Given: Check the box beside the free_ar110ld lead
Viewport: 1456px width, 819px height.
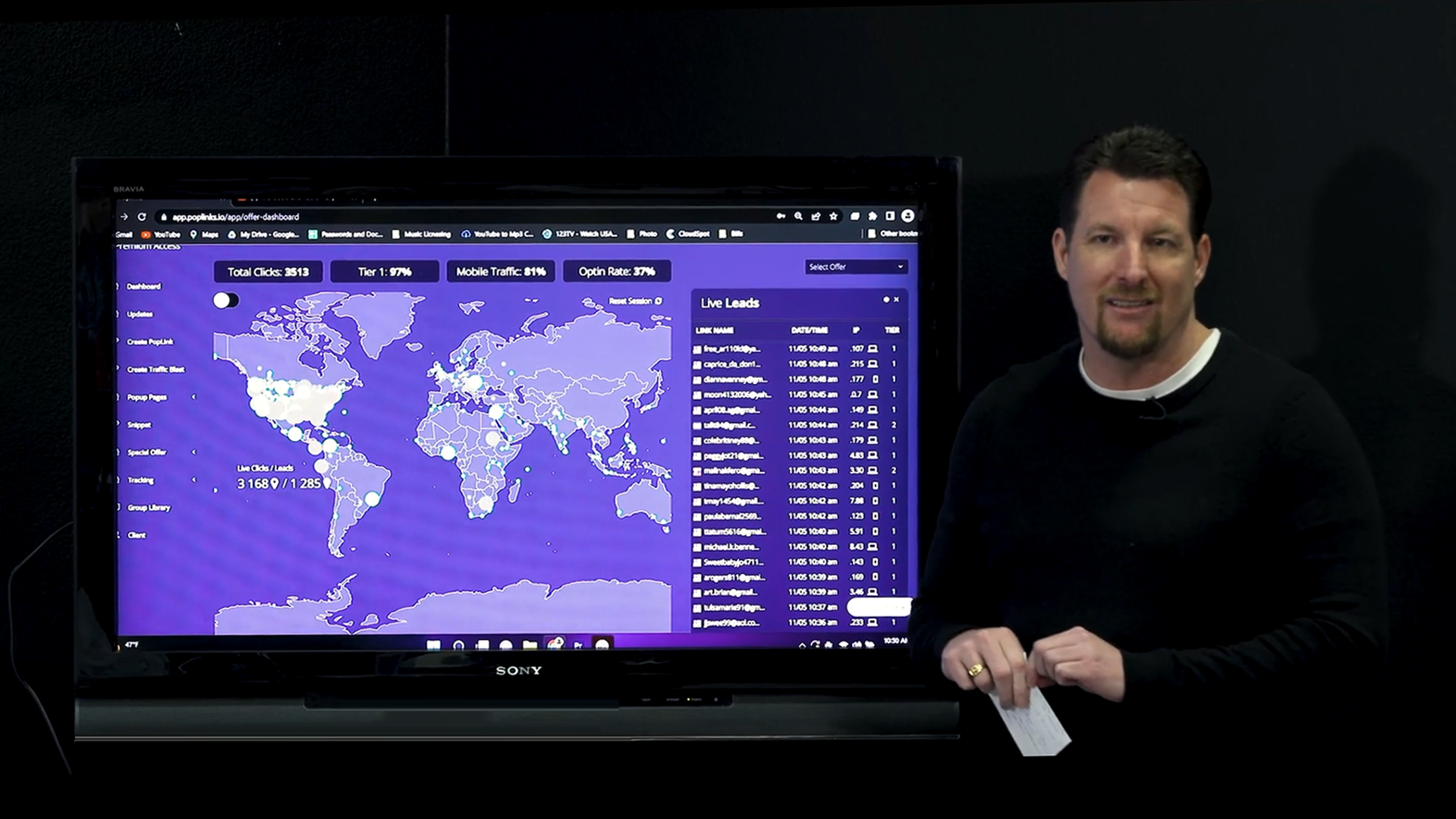Looking at the screenshot, I should pos(697,350).
